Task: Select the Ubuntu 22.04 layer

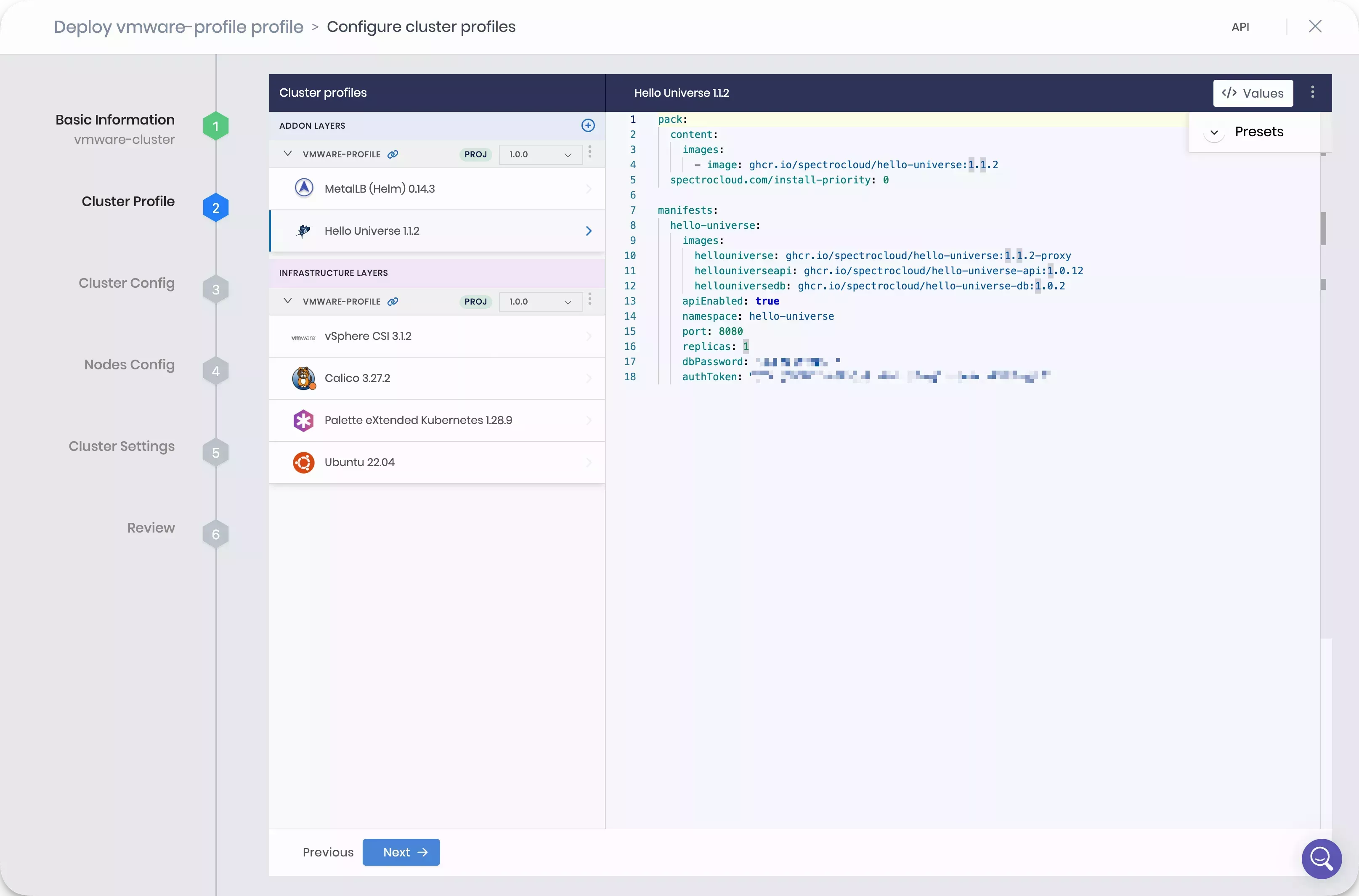Action: click(x=437, y=462)
